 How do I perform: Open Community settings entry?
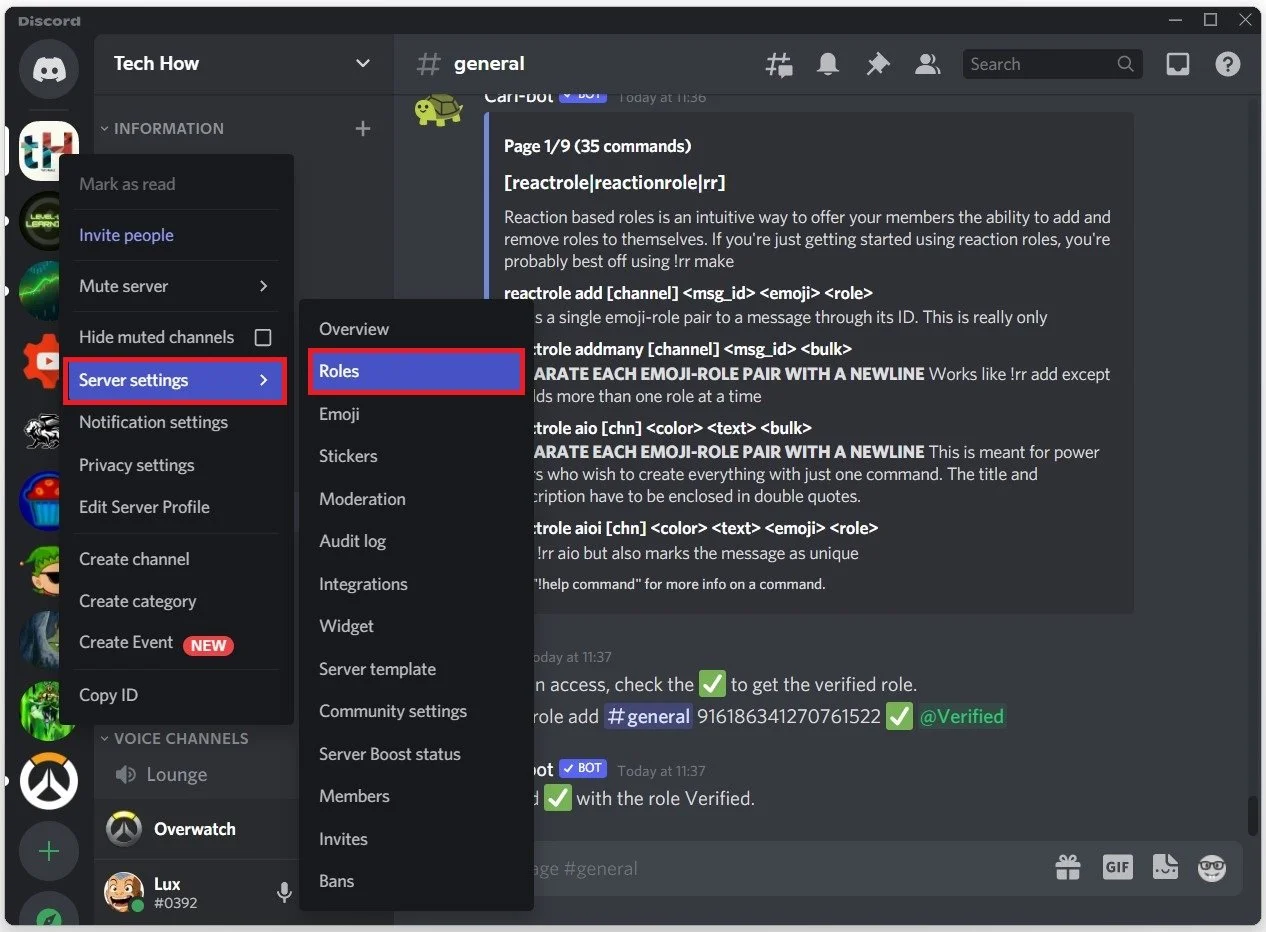416,711
